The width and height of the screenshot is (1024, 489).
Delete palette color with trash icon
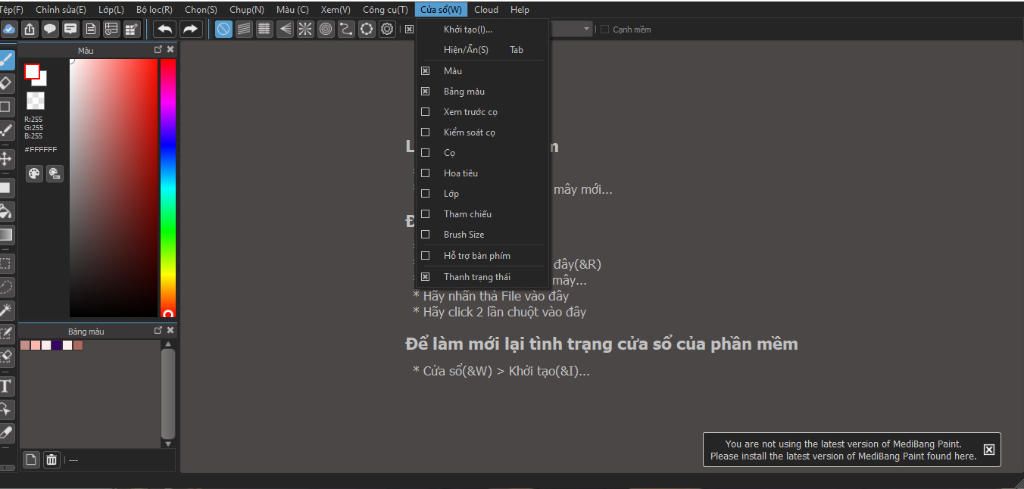pyautogui.click(x=52, y=460)
